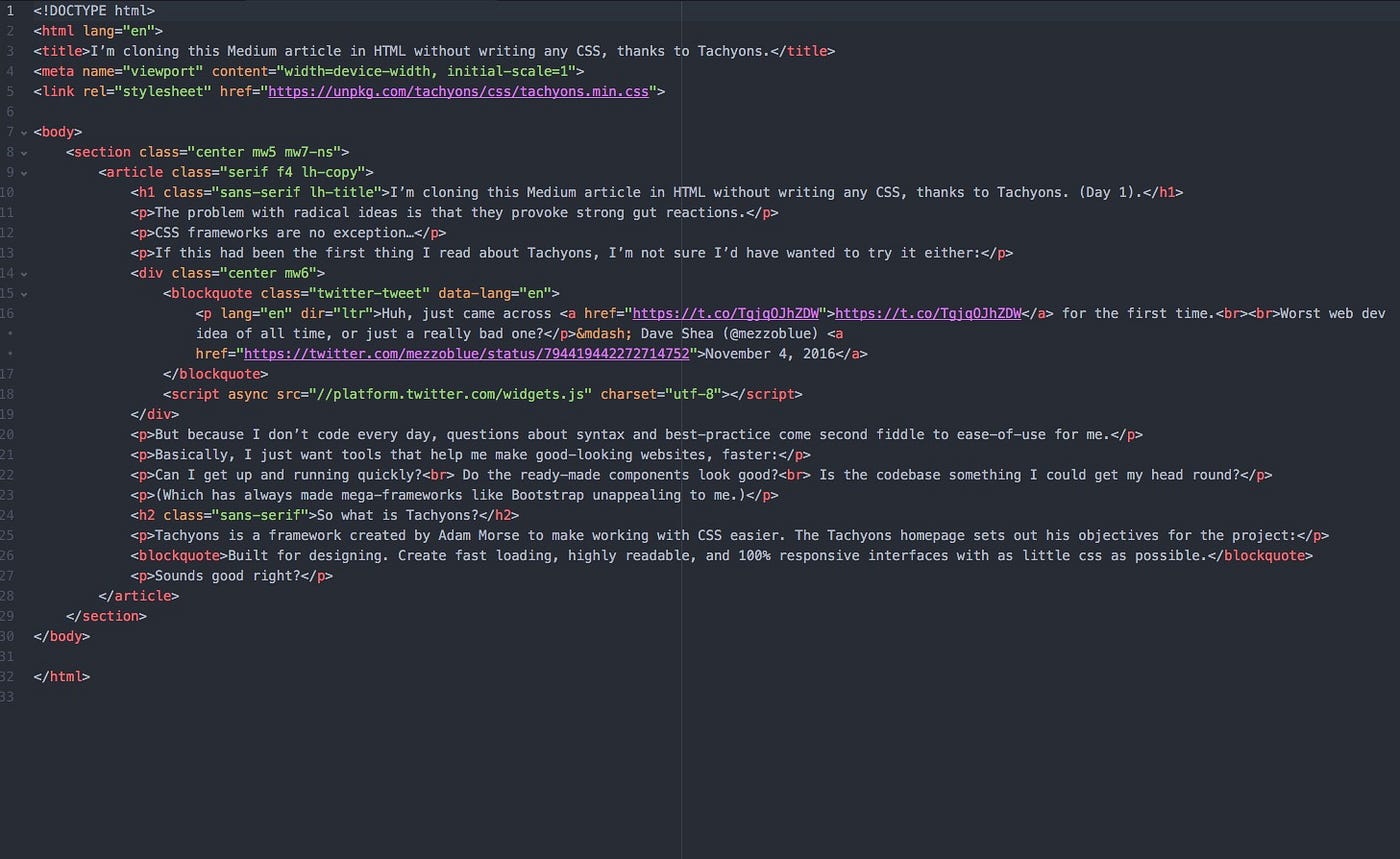Fold the div class center mw6 block

click(x=23, y=273)
